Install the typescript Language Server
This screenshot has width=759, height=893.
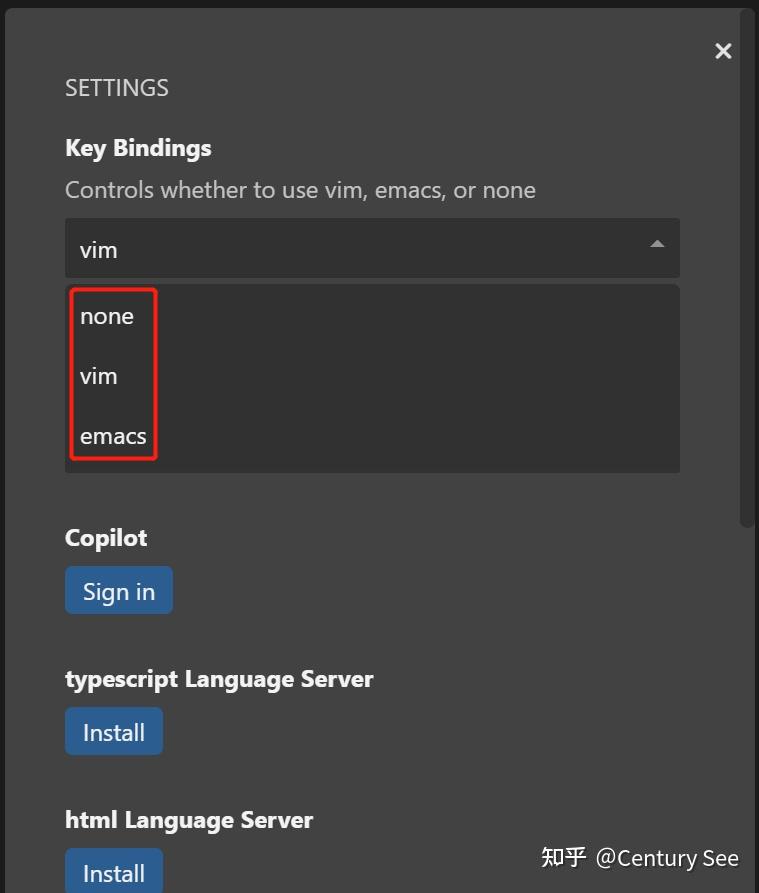pos(113,731)
